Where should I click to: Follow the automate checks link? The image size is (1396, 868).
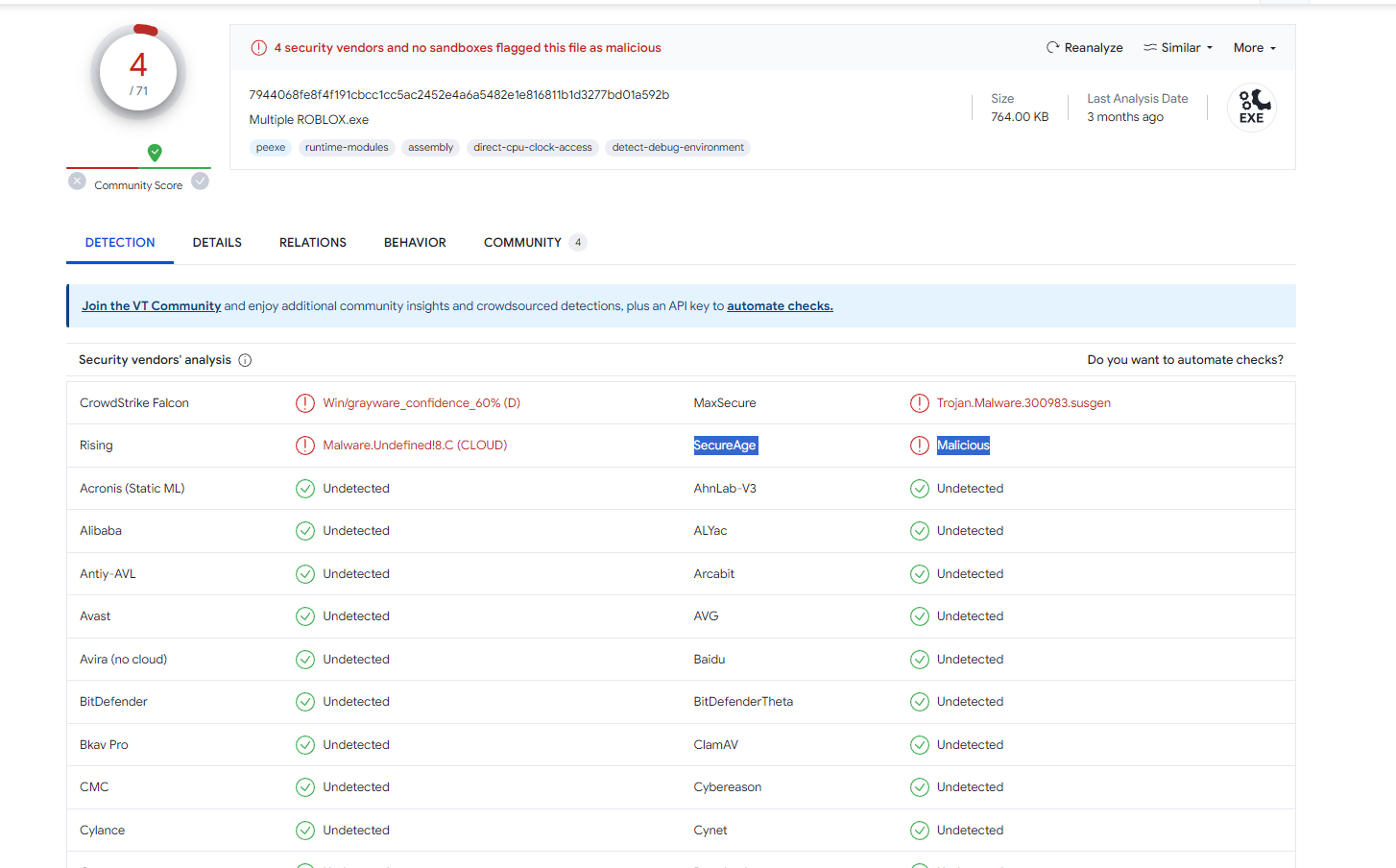point(780,306)
